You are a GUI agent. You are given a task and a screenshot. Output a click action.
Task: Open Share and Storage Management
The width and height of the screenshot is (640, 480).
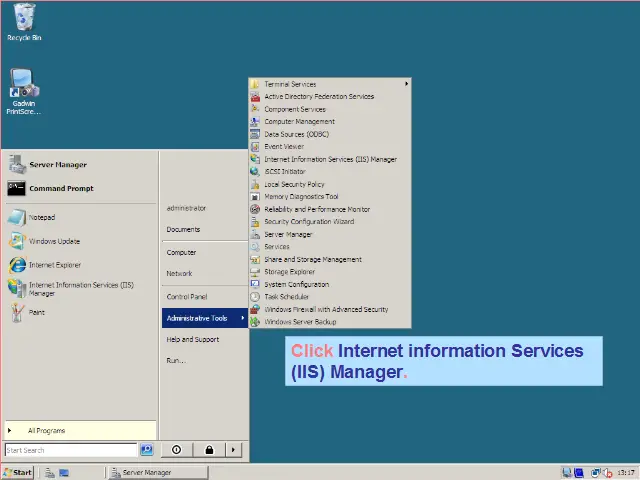click(330, 259)
